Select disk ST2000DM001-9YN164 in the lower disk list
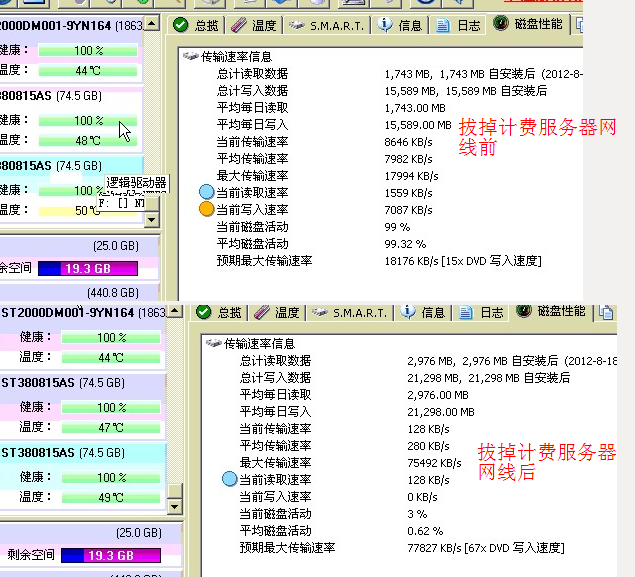The width and height of the screenshot is (635, 577). click(83, 313)
